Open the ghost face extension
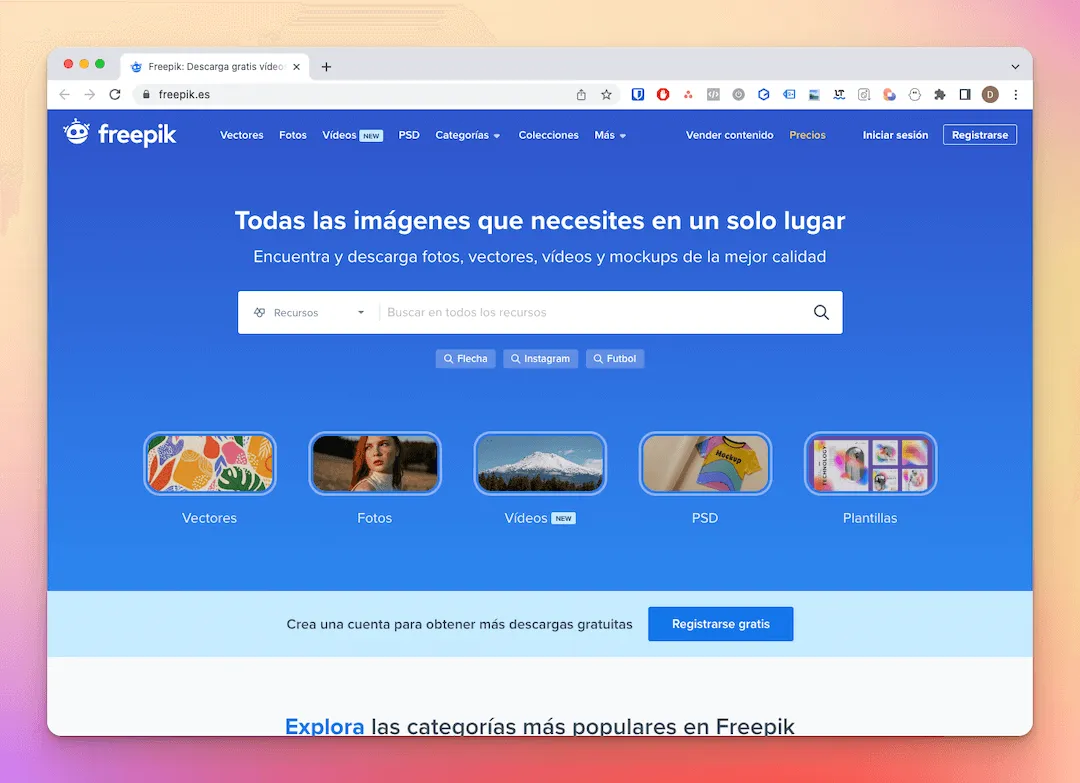Image resolution: width=1080 pixels, height=783 pixels. pyautogui.click(x=915, y=94)
